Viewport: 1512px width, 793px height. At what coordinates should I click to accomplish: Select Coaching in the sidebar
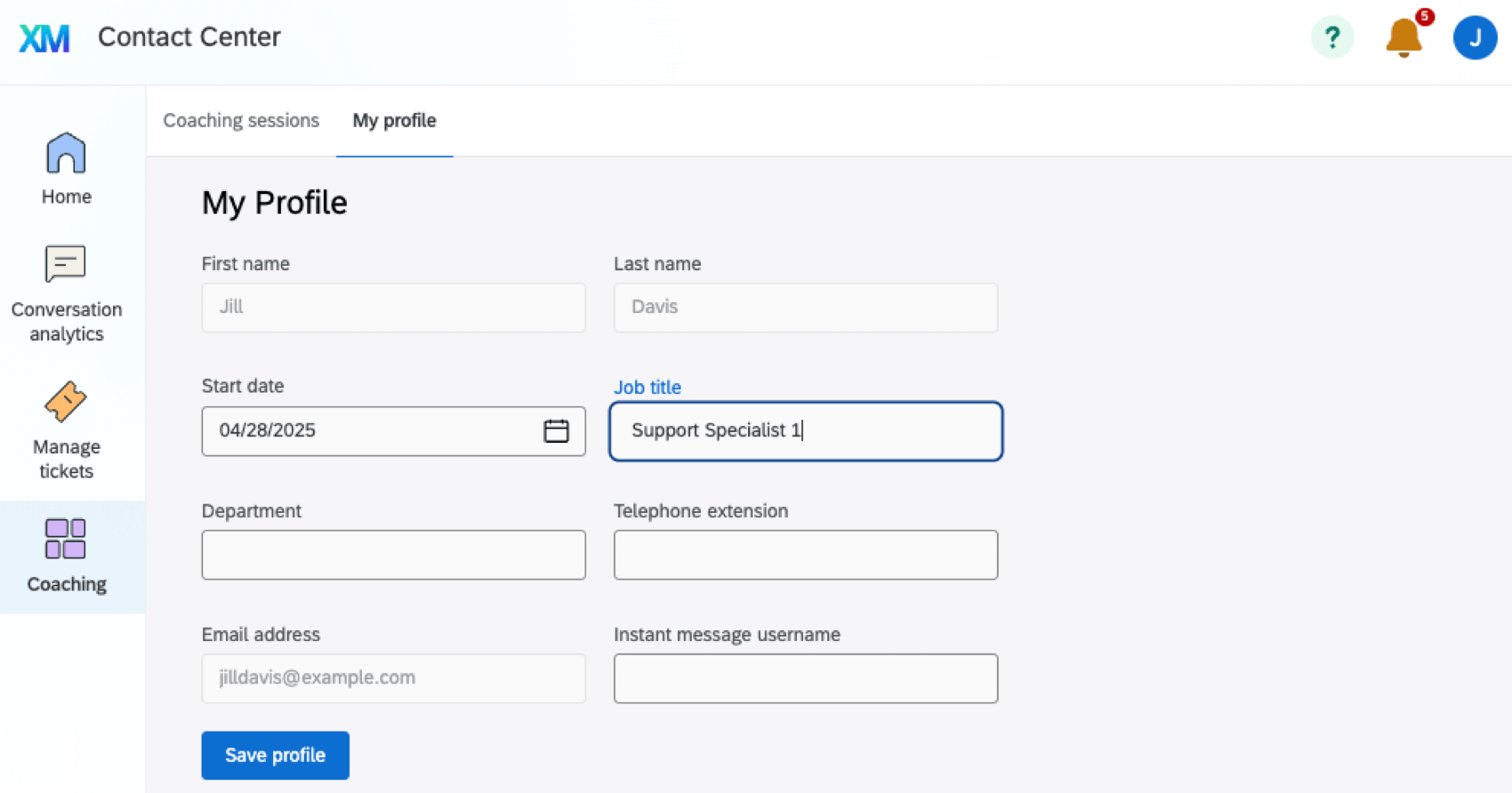67,556
